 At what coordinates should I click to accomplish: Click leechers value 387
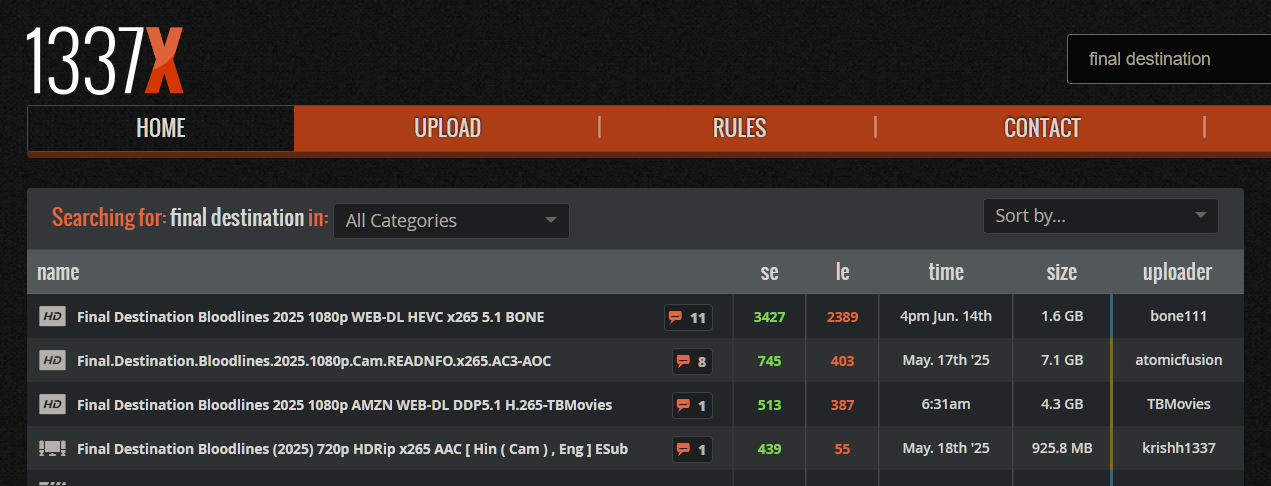point(842,404)
